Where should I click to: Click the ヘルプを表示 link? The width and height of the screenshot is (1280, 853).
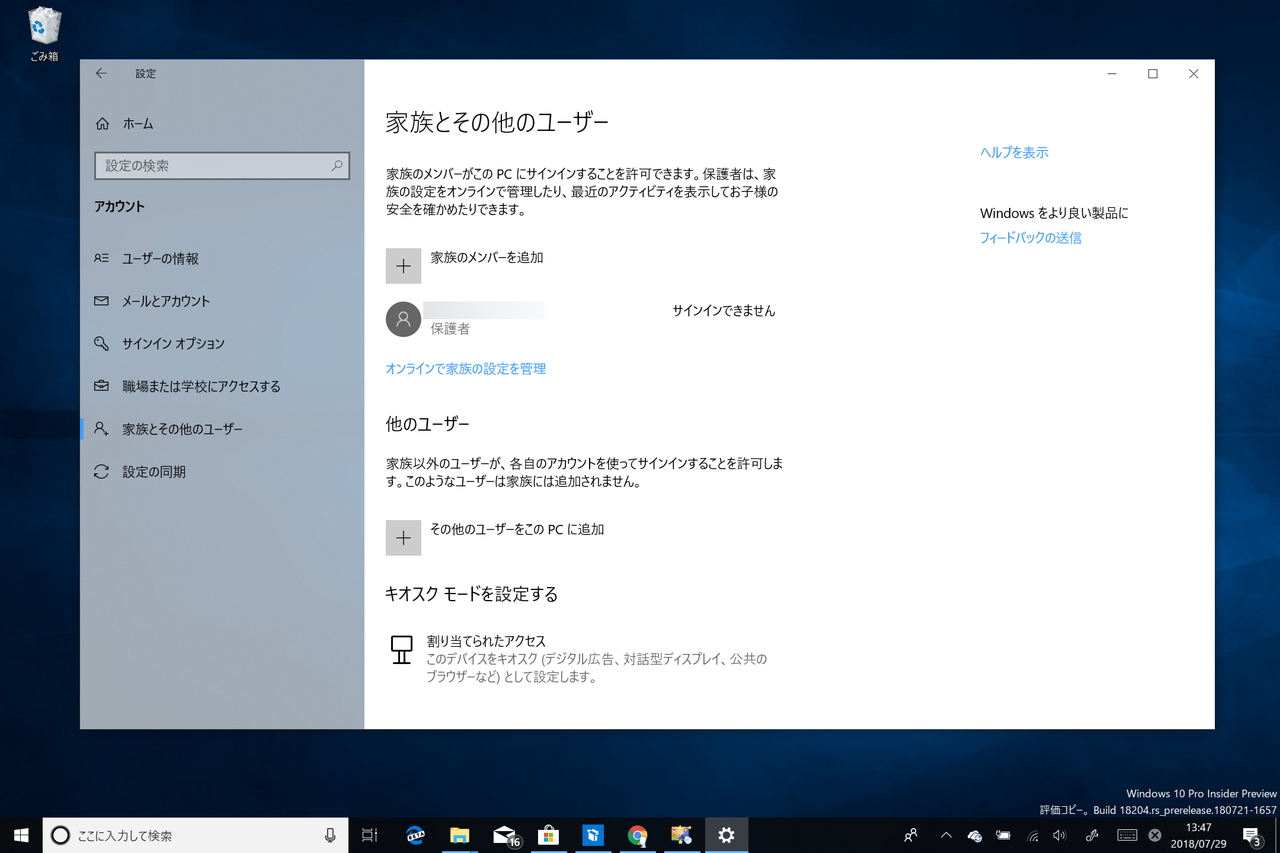point(1013,152)
